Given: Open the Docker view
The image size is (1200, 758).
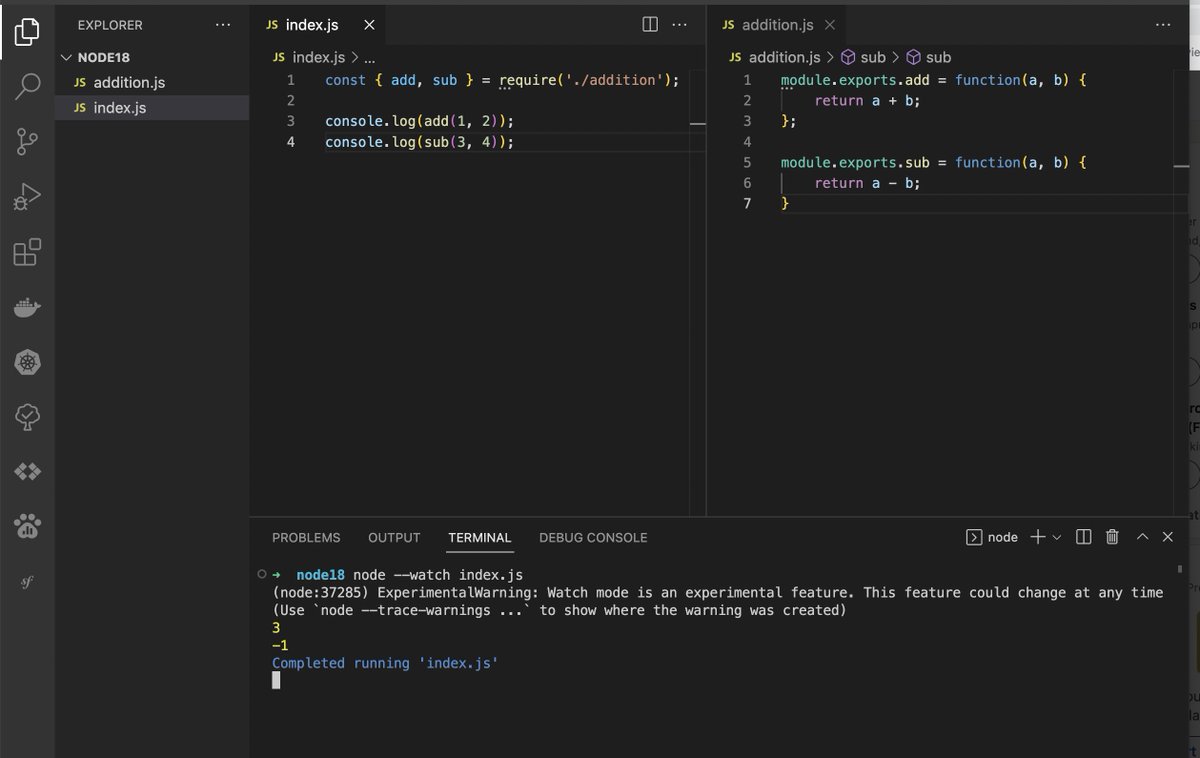Looking at the screenshot, I should pyautogui.click(x=27, y=307).
